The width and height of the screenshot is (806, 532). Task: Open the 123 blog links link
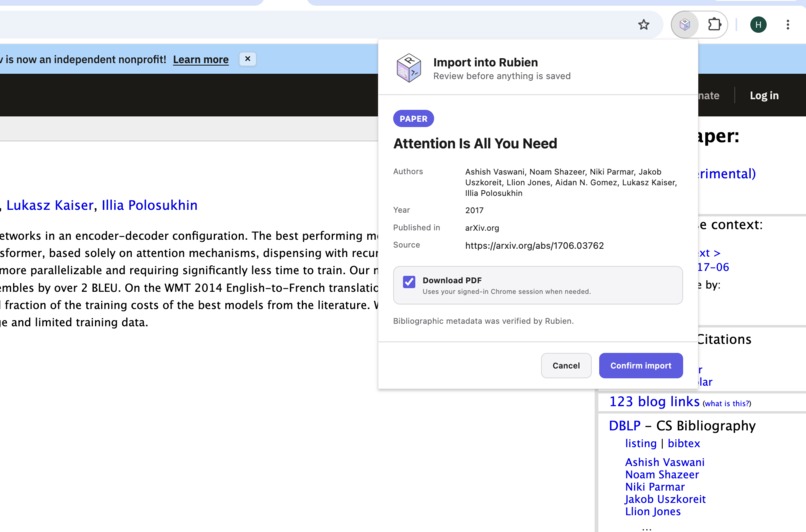[x=654, y=401]
